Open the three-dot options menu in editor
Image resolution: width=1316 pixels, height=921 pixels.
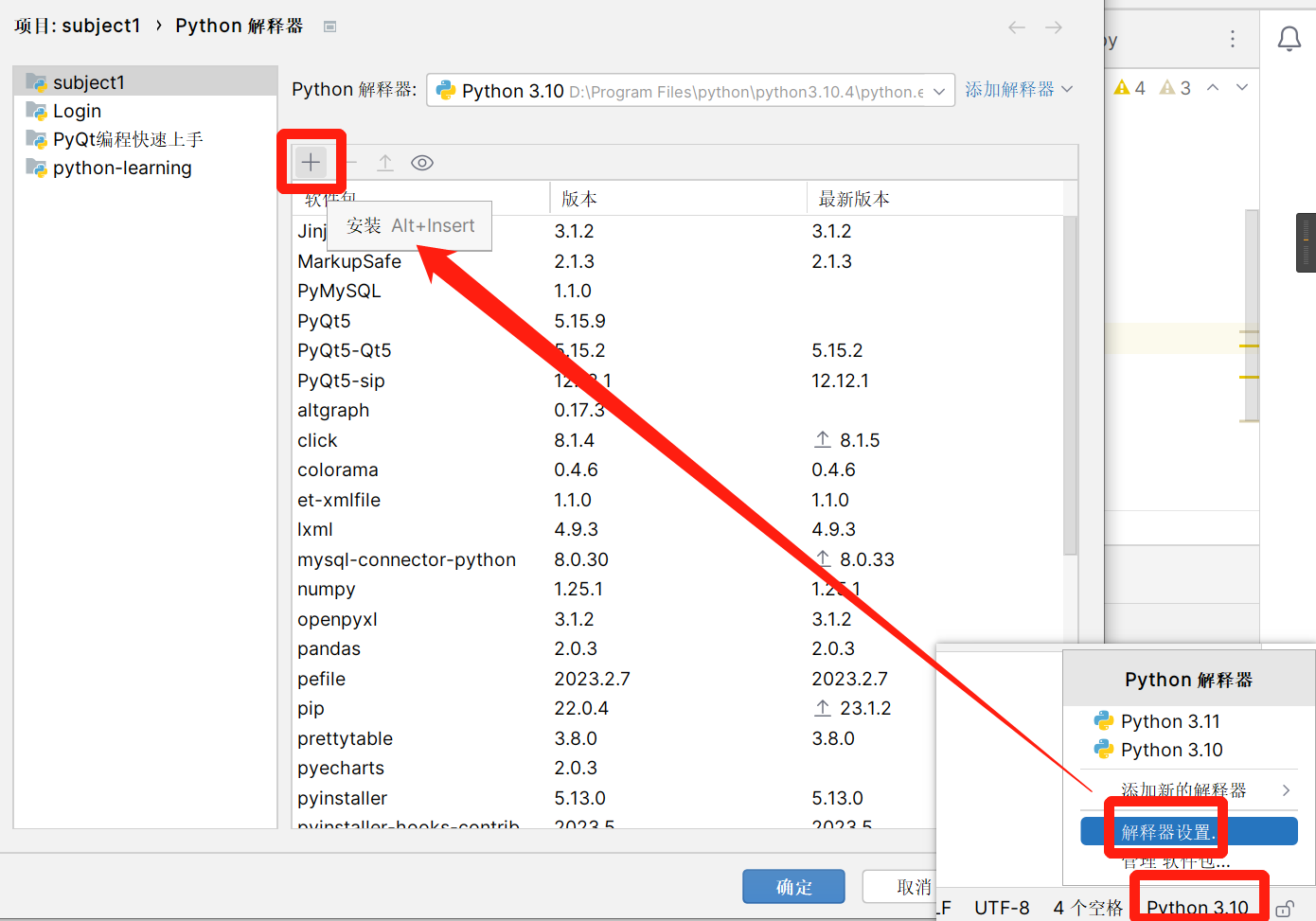1232,39
